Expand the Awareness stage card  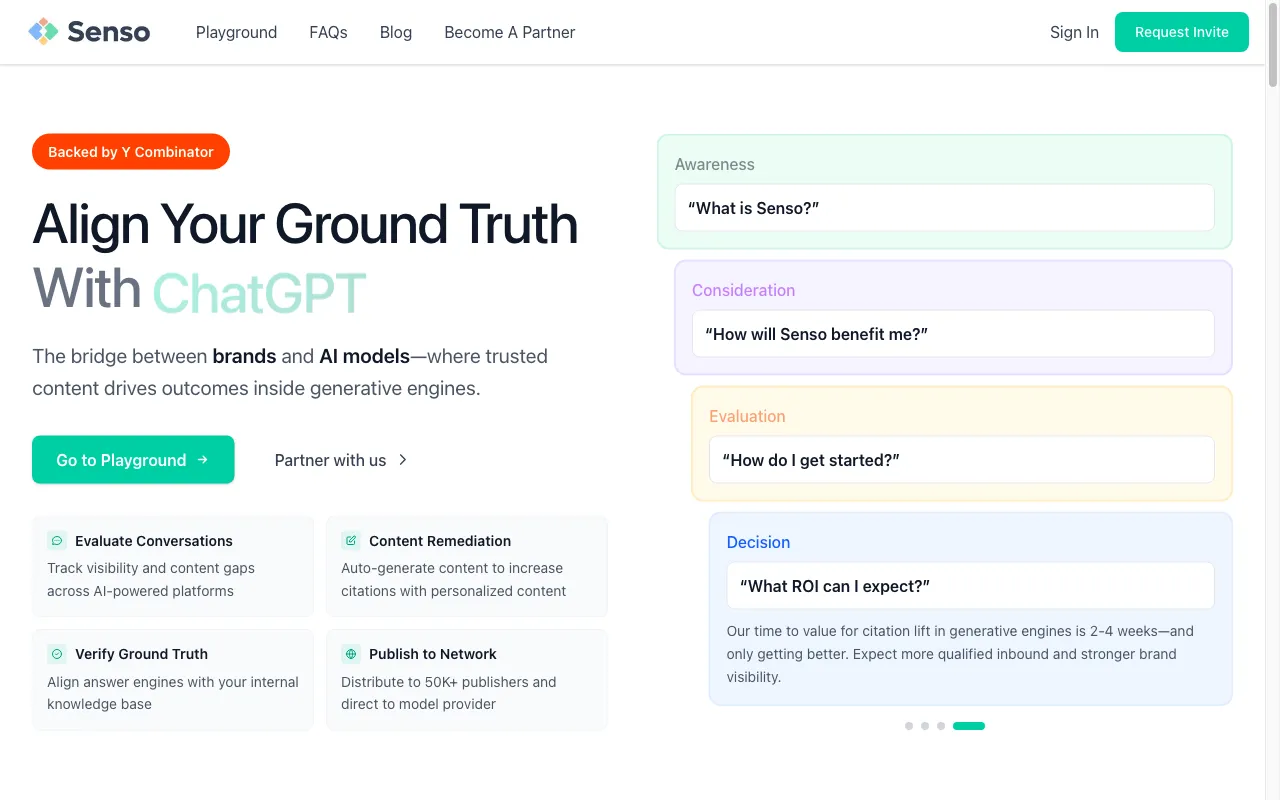pyautogui.click(x=945, y=192)
